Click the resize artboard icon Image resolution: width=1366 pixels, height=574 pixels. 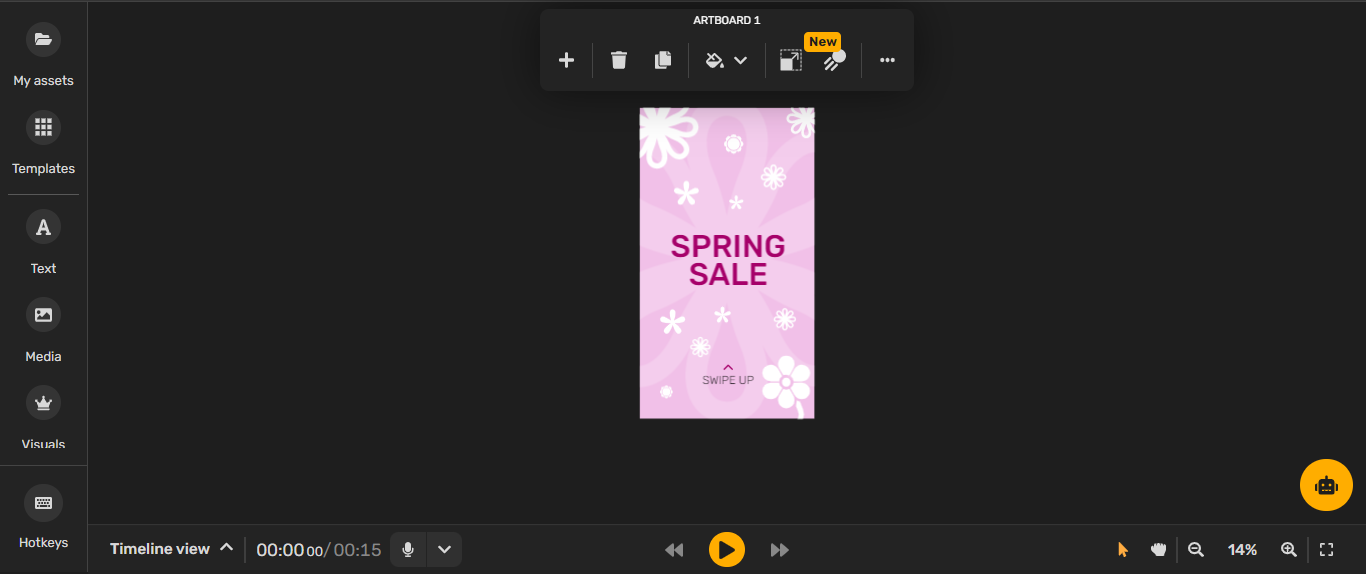790,60
